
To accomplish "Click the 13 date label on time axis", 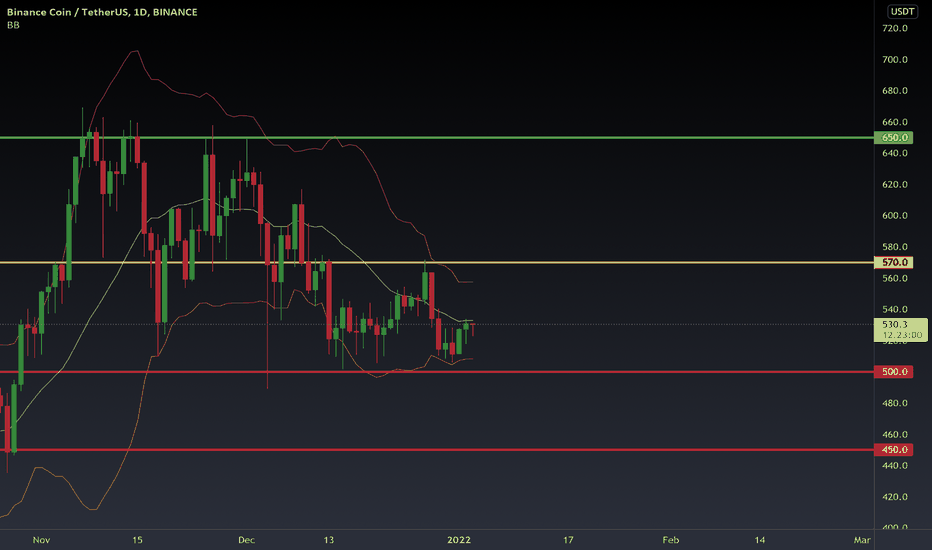I will (x=329, y=540).
